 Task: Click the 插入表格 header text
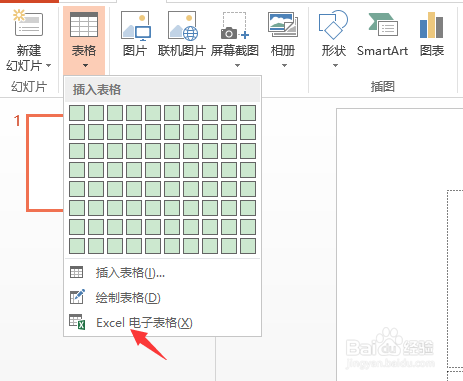(x=97, y=90)
